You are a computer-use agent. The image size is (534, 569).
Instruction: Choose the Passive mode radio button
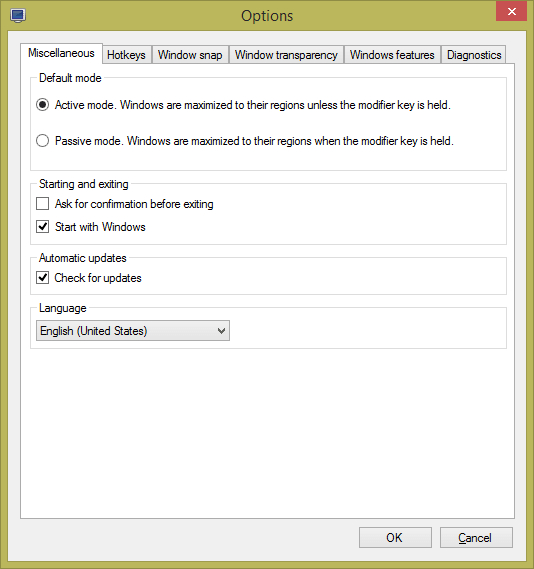pos(42,140)
